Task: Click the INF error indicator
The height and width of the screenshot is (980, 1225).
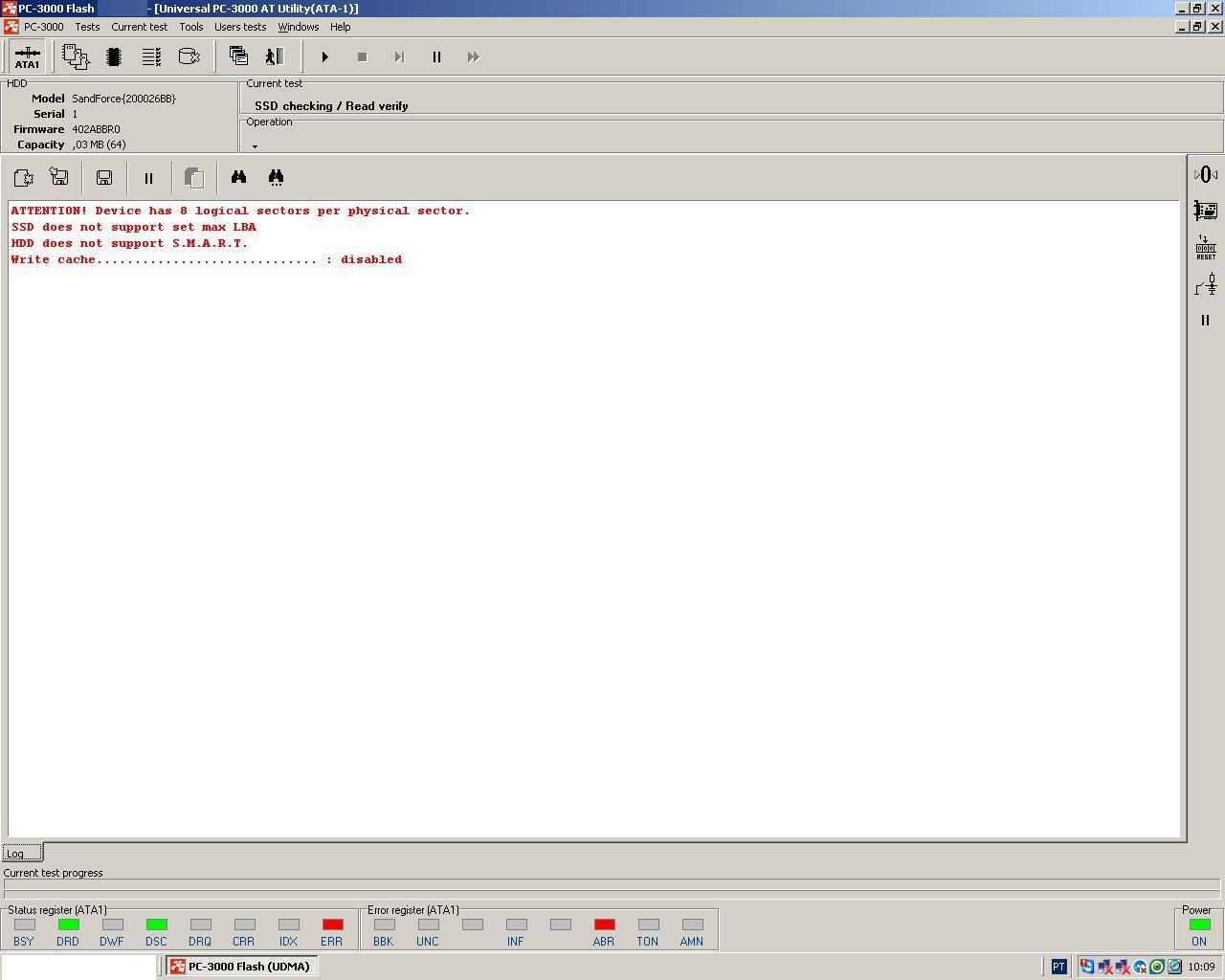Action: coord(516,924)
